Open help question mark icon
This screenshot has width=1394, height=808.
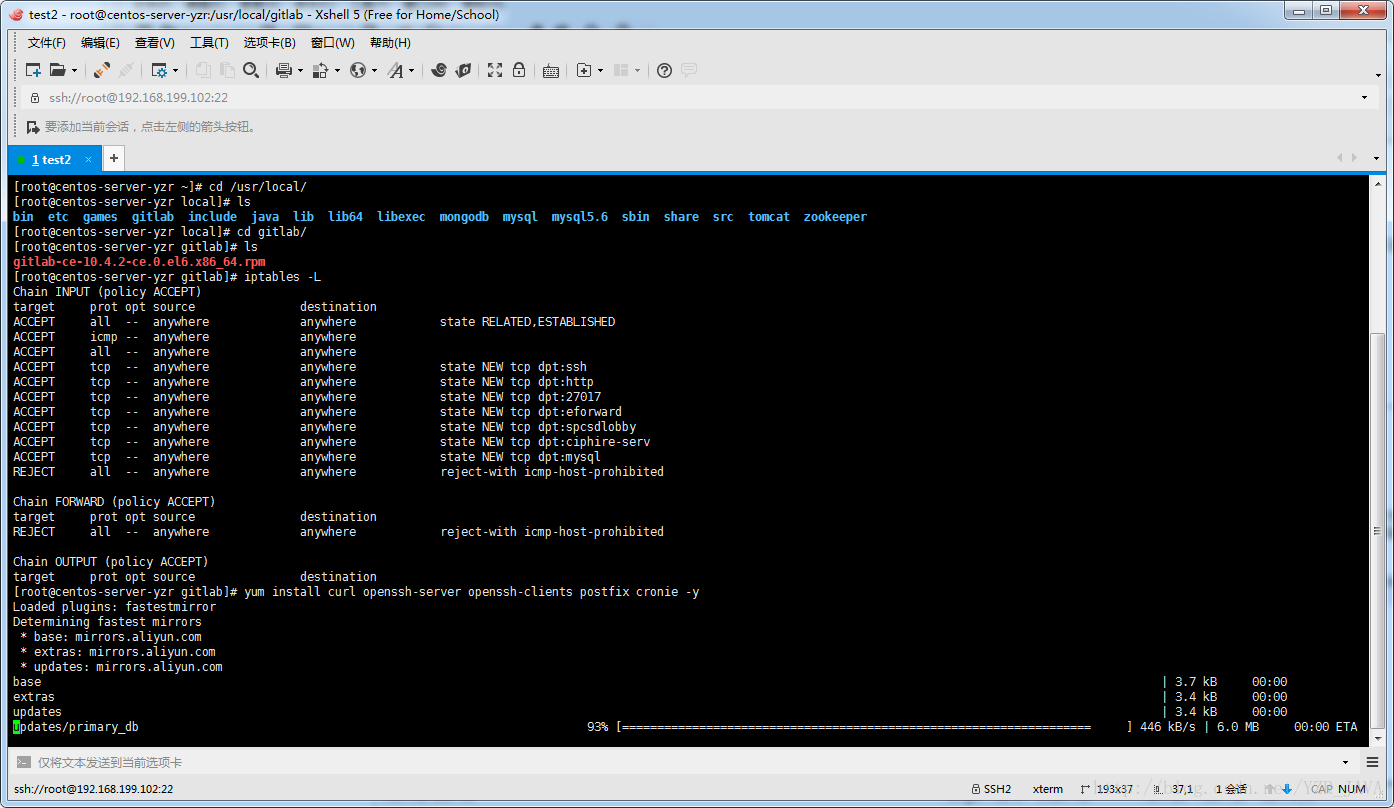[x=664, y=70]
